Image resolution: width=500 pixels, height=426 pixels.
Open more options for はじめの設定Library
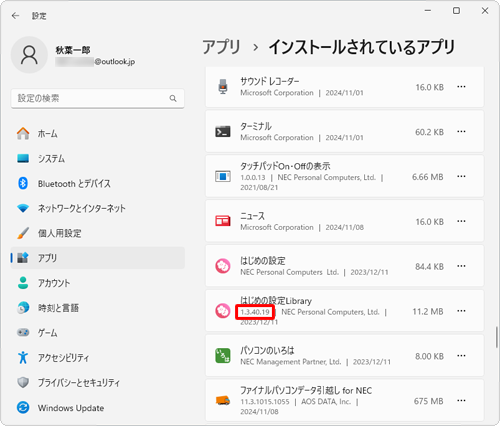click(461, 311)
